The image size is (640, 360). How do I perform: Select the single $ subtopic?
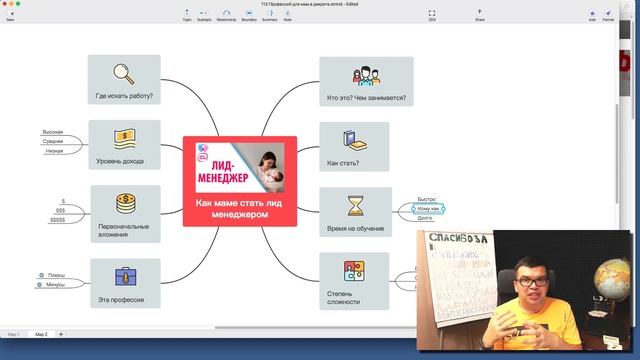63,201
